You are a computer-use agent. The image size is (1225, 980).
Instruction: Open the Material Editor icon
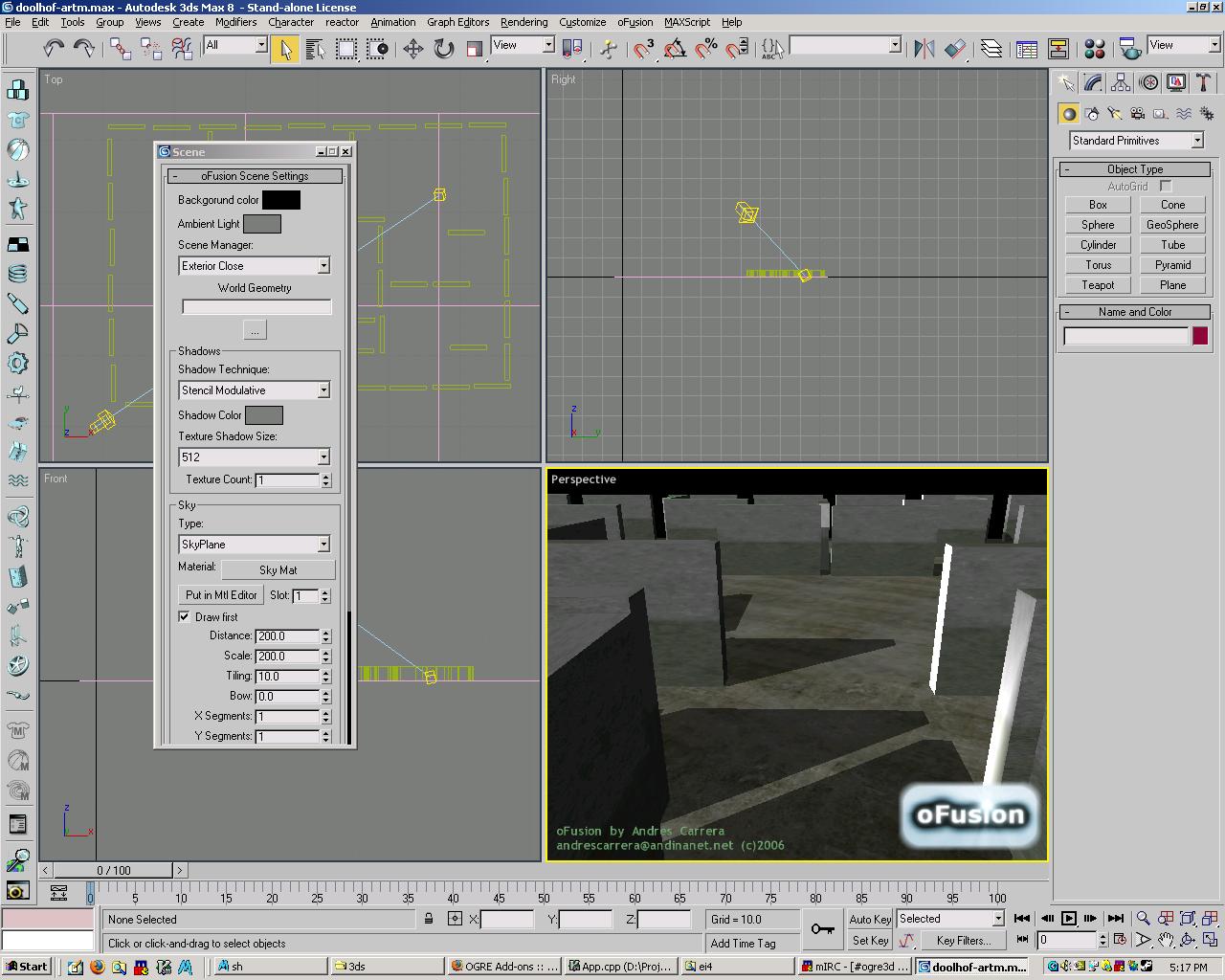point(1095,48)
